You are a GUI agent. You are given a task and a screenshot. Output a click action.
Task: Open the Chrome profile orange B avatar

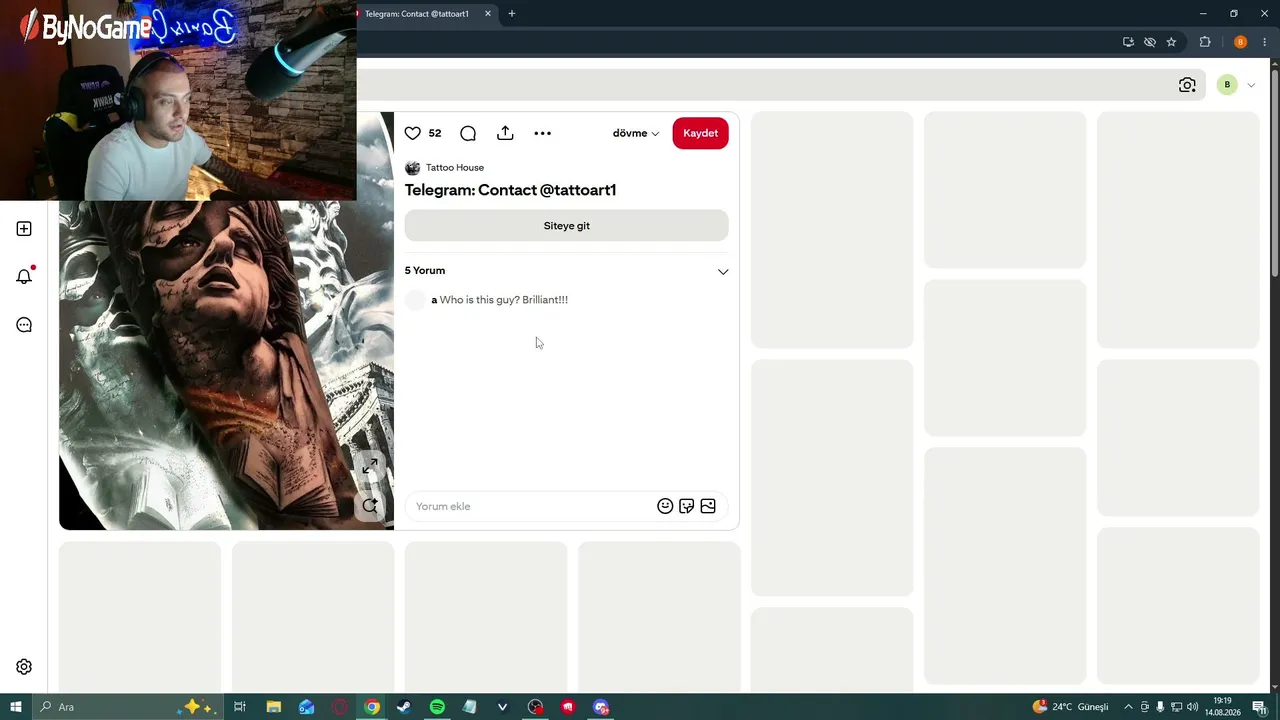[1240, 42]
